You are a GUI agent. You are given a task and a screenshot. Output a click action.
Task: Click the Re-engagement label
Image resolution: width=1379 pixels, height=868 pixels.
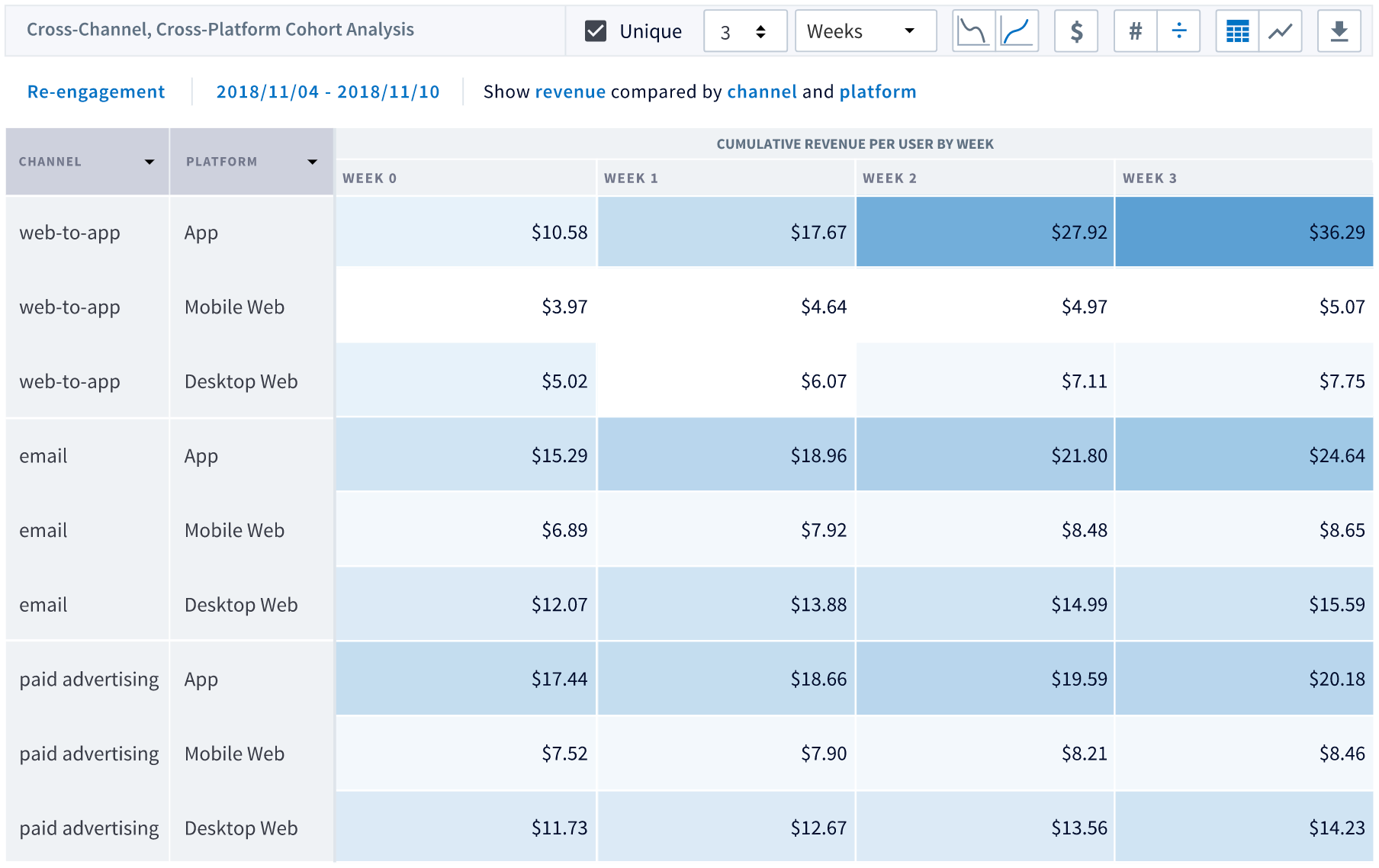pyautogui.click(x=95, y=92)
